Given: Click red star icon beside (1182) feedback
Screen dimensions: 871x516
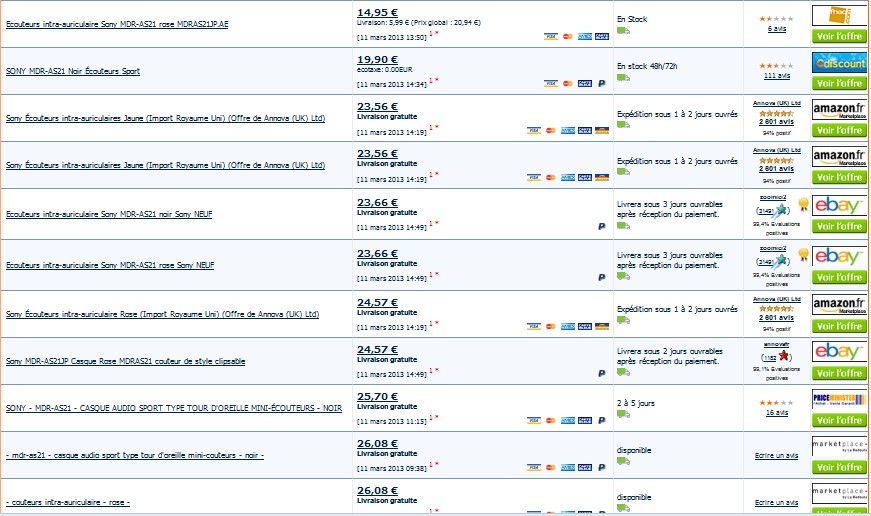Looking at the screenshot, I should pos(784,355).
